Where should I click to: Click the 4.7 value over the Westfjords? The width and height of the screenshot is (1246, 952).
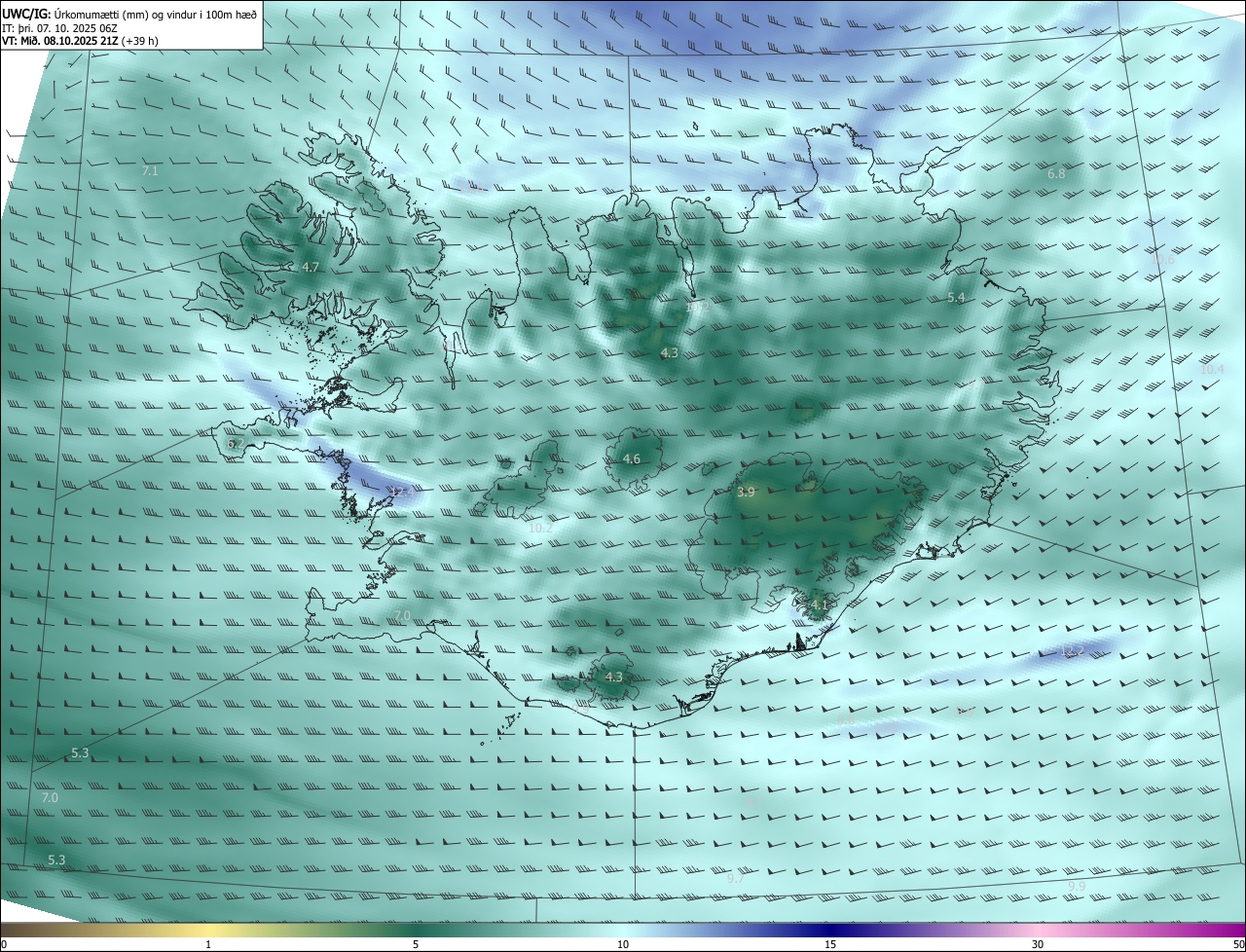pos(311,267)
